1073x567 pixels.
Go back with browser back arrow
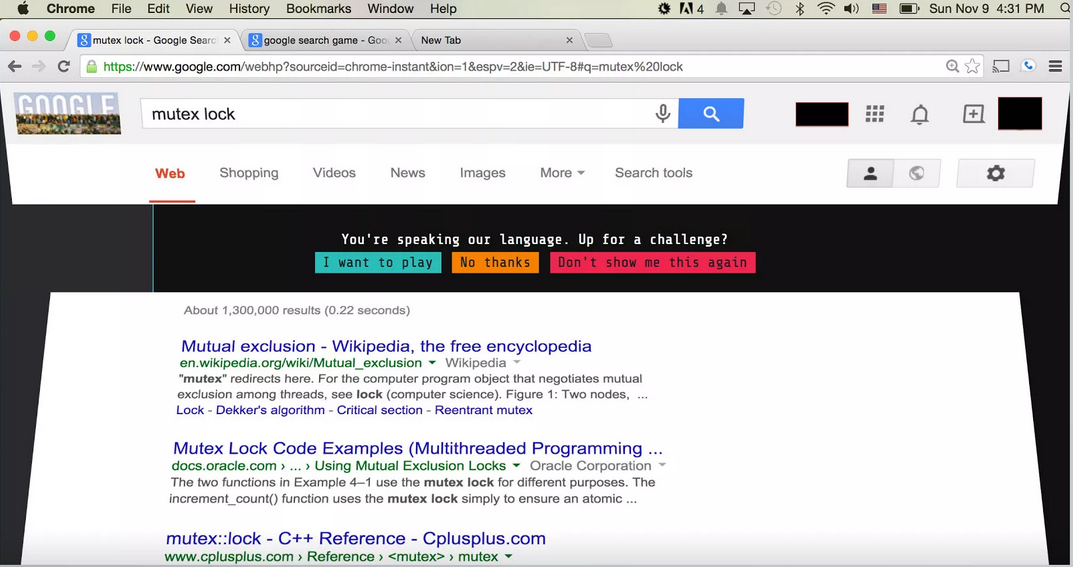pyautogui.click(x=14, y=66)
